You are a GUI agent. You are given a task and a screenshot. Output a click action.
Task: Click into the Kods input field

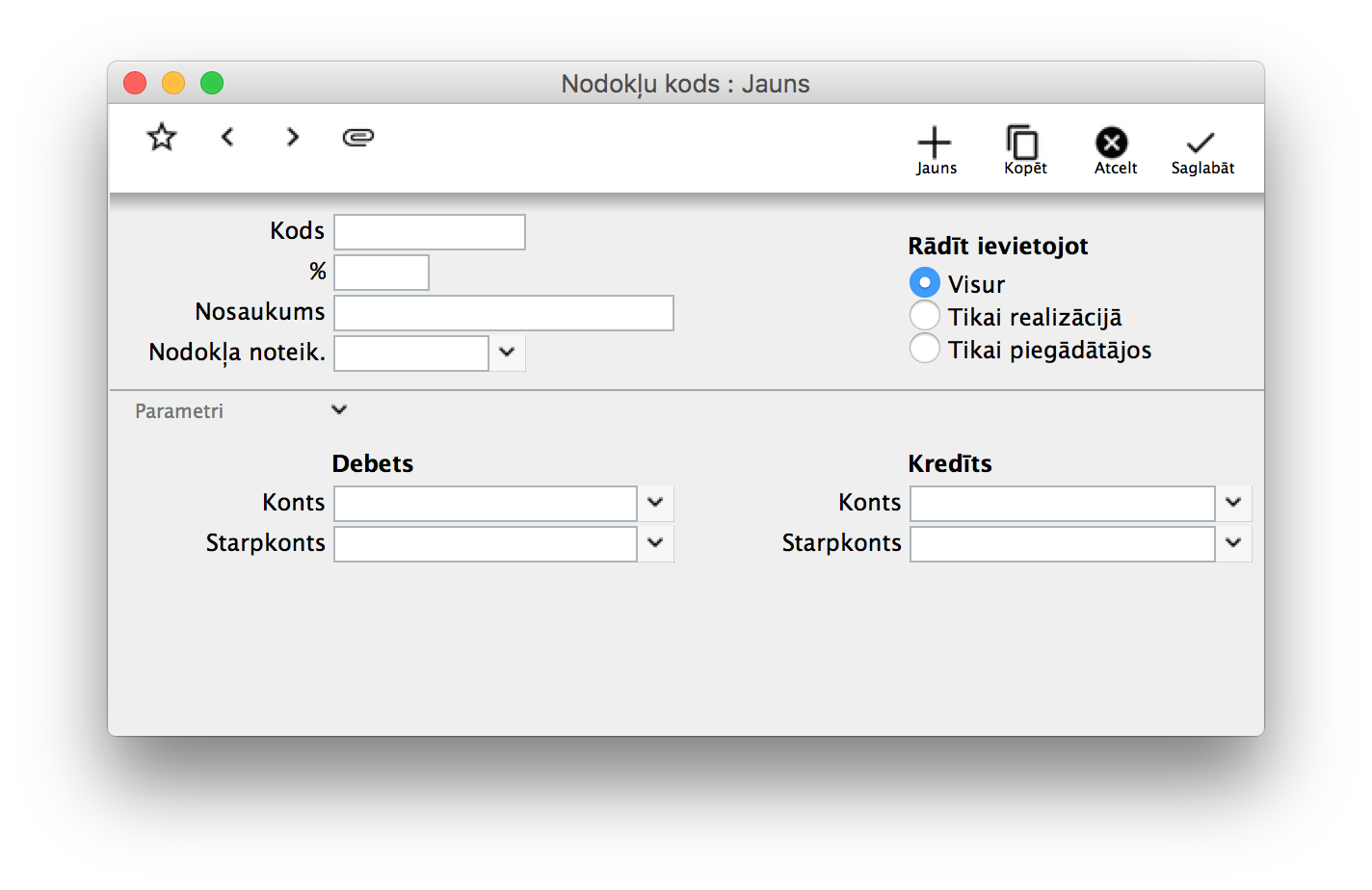[x=429, y=232]
